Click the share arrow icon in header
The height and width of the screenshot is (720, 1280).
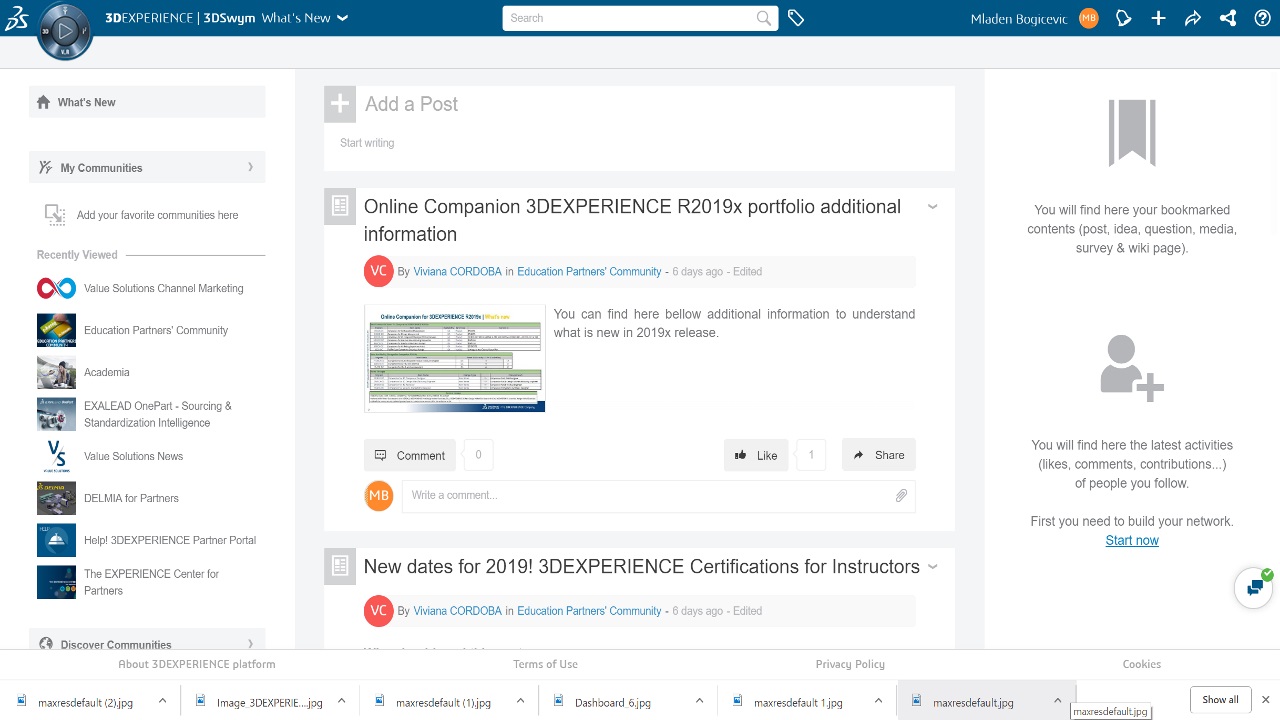tap(1192, 18)
